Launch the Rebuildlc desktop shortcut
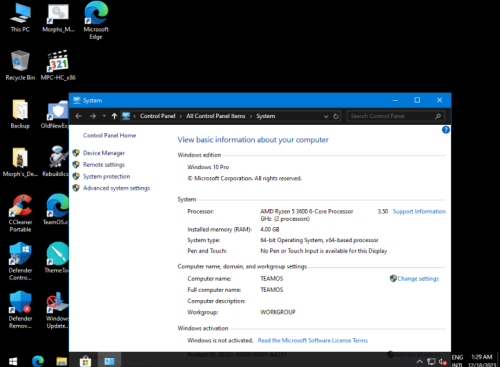Image resolution: width=500 pixels, height=367 pixels. (x=55, y=162)
